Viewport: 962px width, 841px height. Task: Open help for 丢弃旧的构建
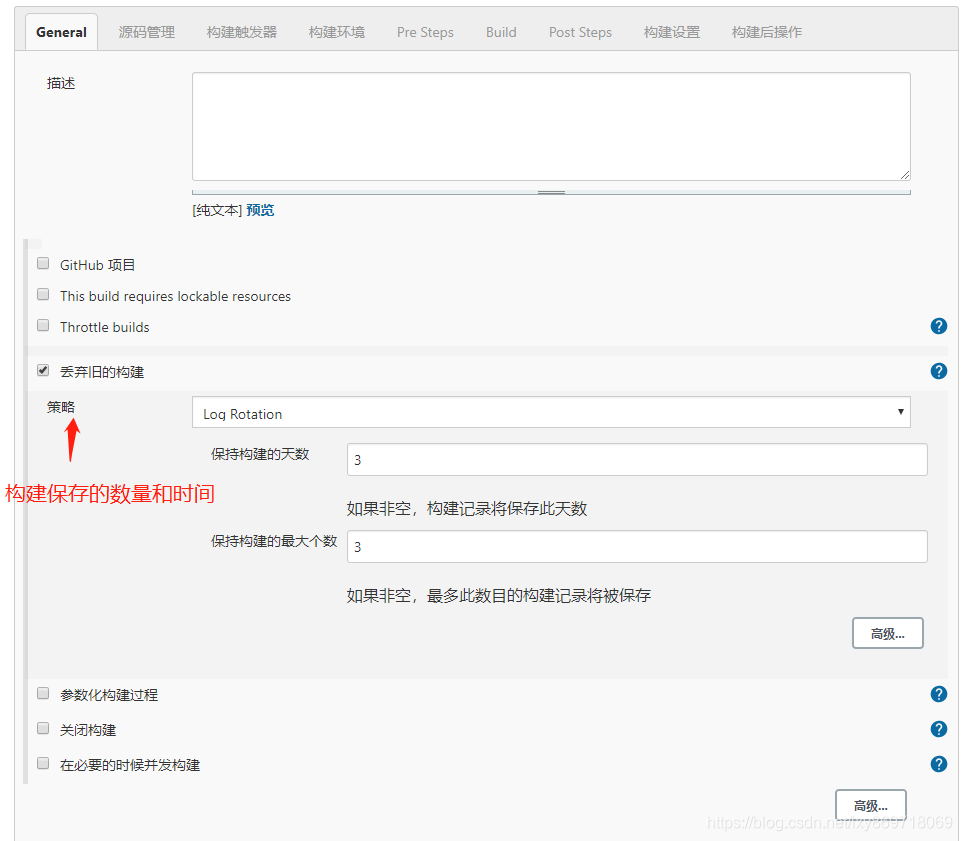tap(938, 371)
